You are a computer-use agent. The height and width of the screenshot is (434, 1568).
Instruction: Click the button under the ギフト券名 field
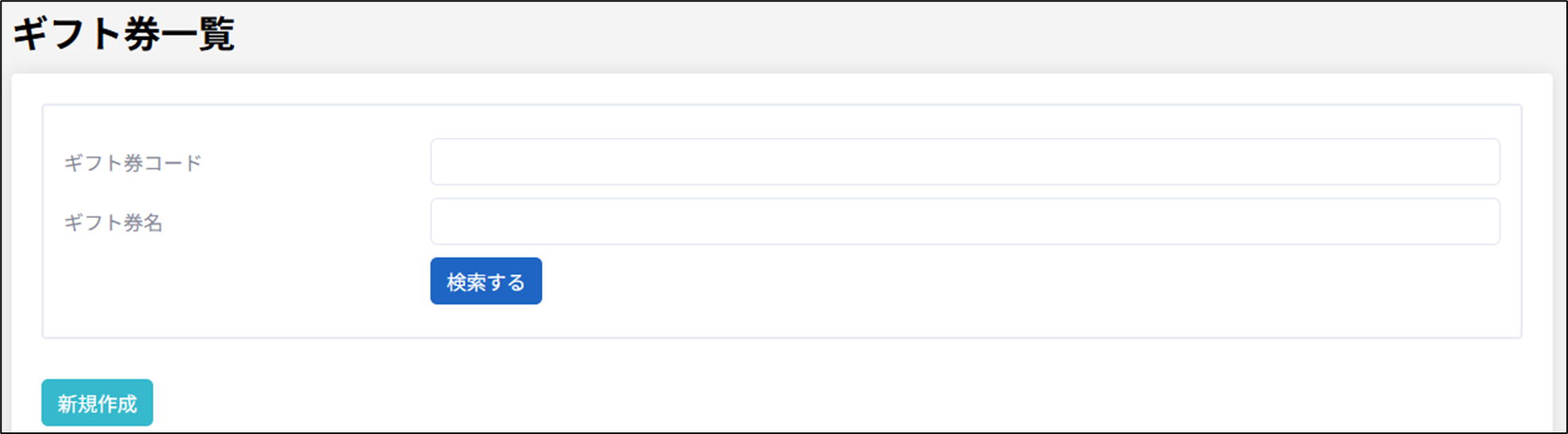[x=485, y=281]
